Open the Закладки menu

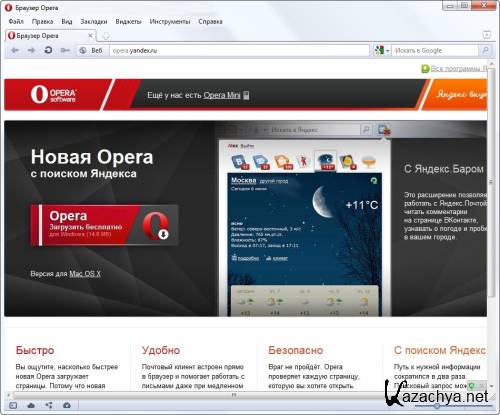point(94,22)
